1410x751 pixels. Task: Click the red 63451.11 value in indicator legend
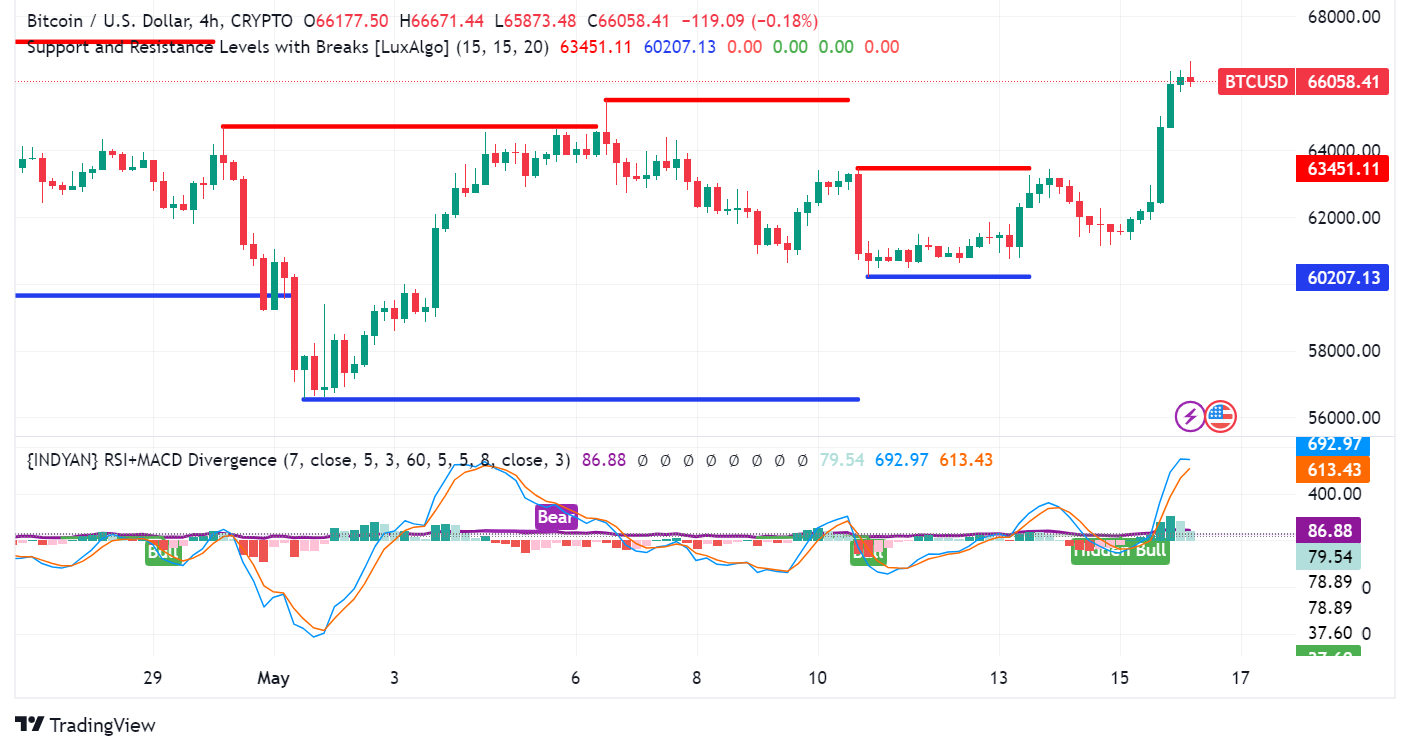point(596,46)
